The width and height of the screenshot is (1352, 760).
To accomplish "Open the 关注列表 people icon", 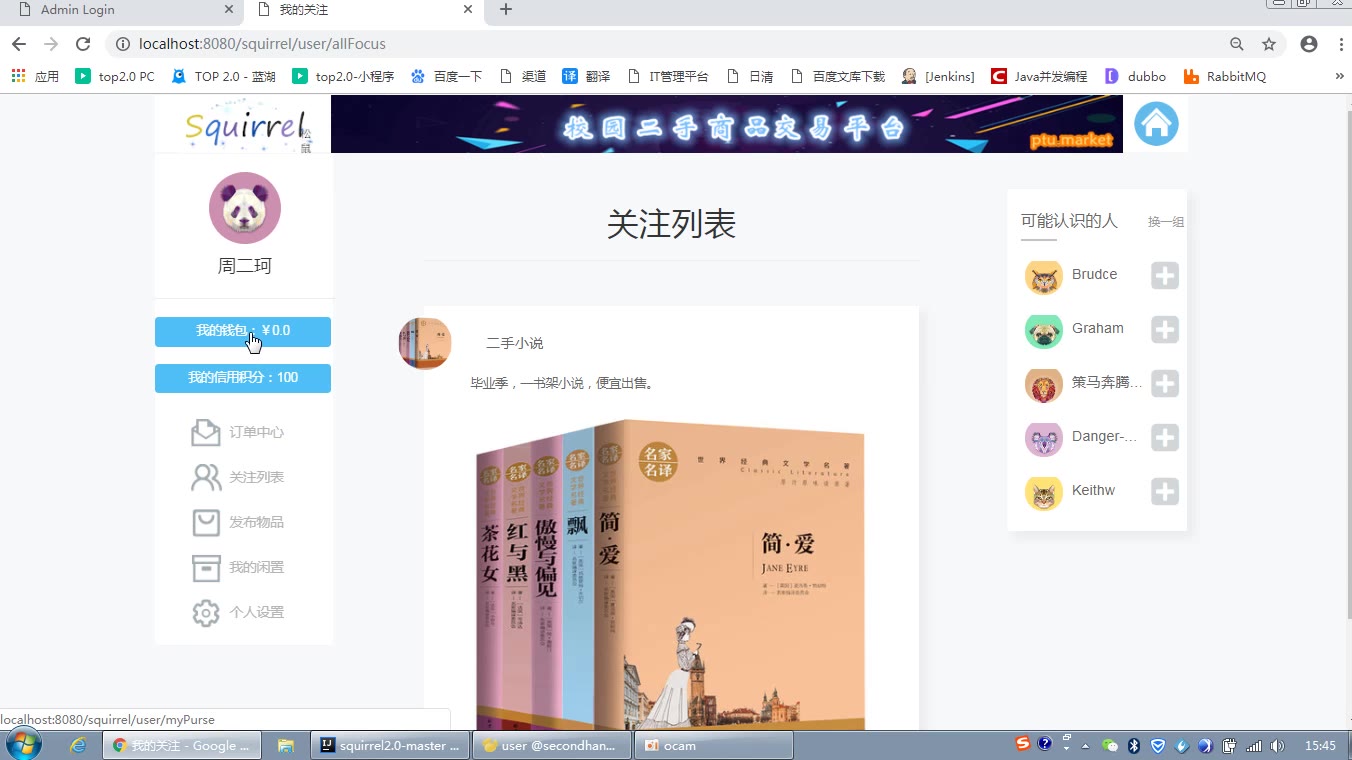I will point(206,477).
